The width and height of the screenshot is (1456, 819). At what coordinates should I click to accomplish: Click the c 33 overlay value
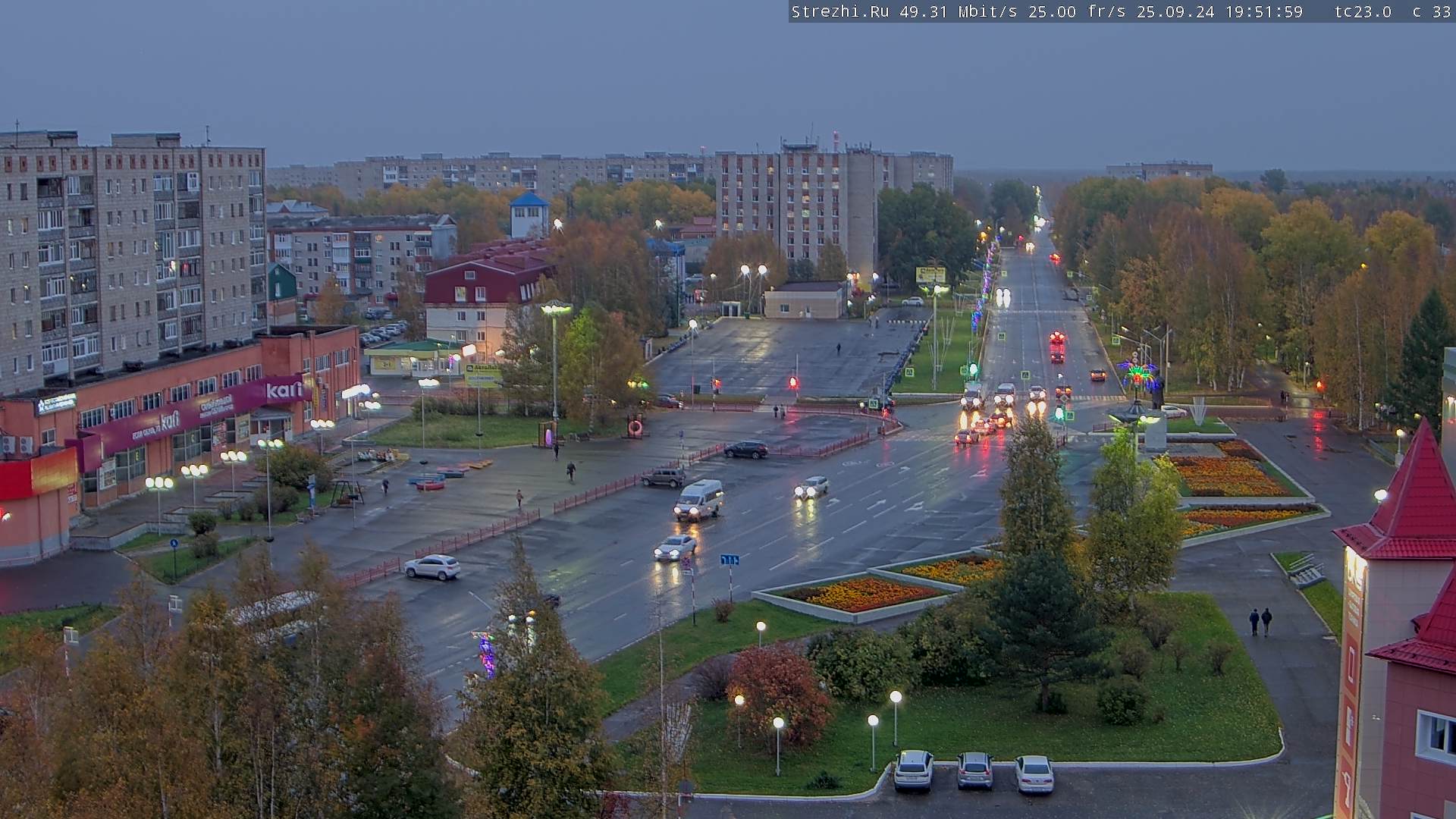pos(1431,12)
